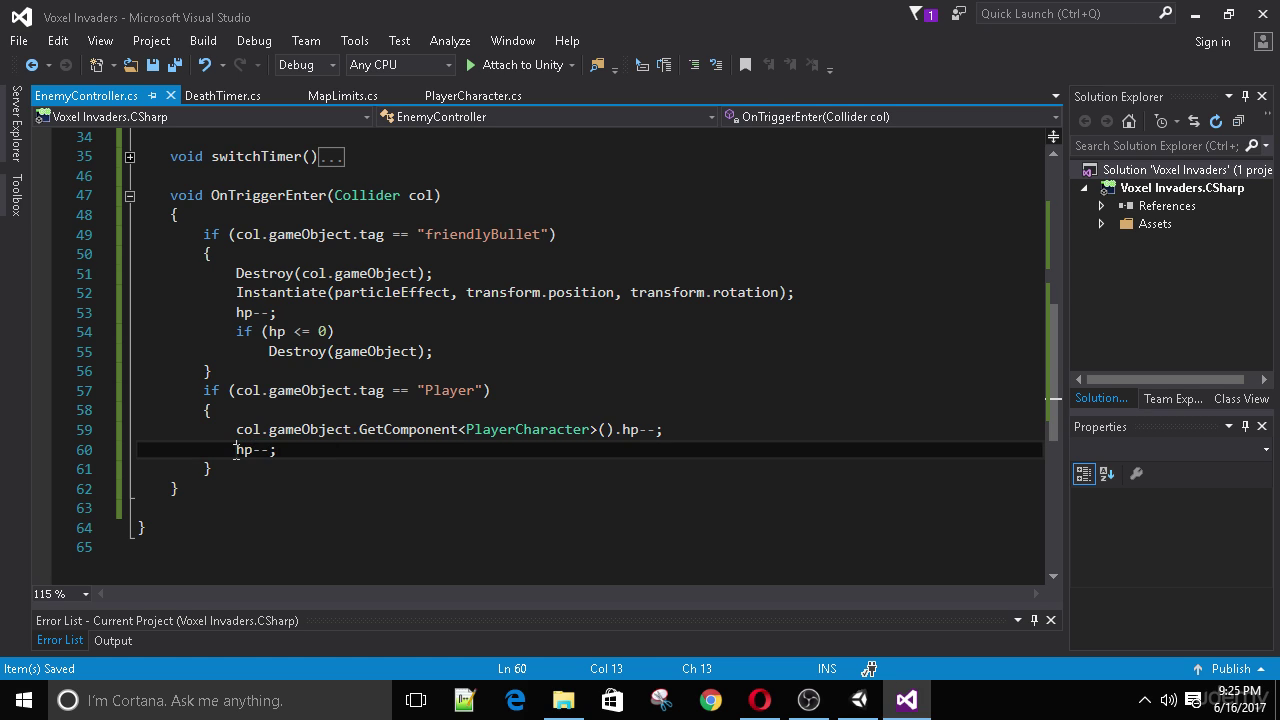Switch to the DeathTimer.cs tab
The image size is (1280, 720).
tap(223, 96)
